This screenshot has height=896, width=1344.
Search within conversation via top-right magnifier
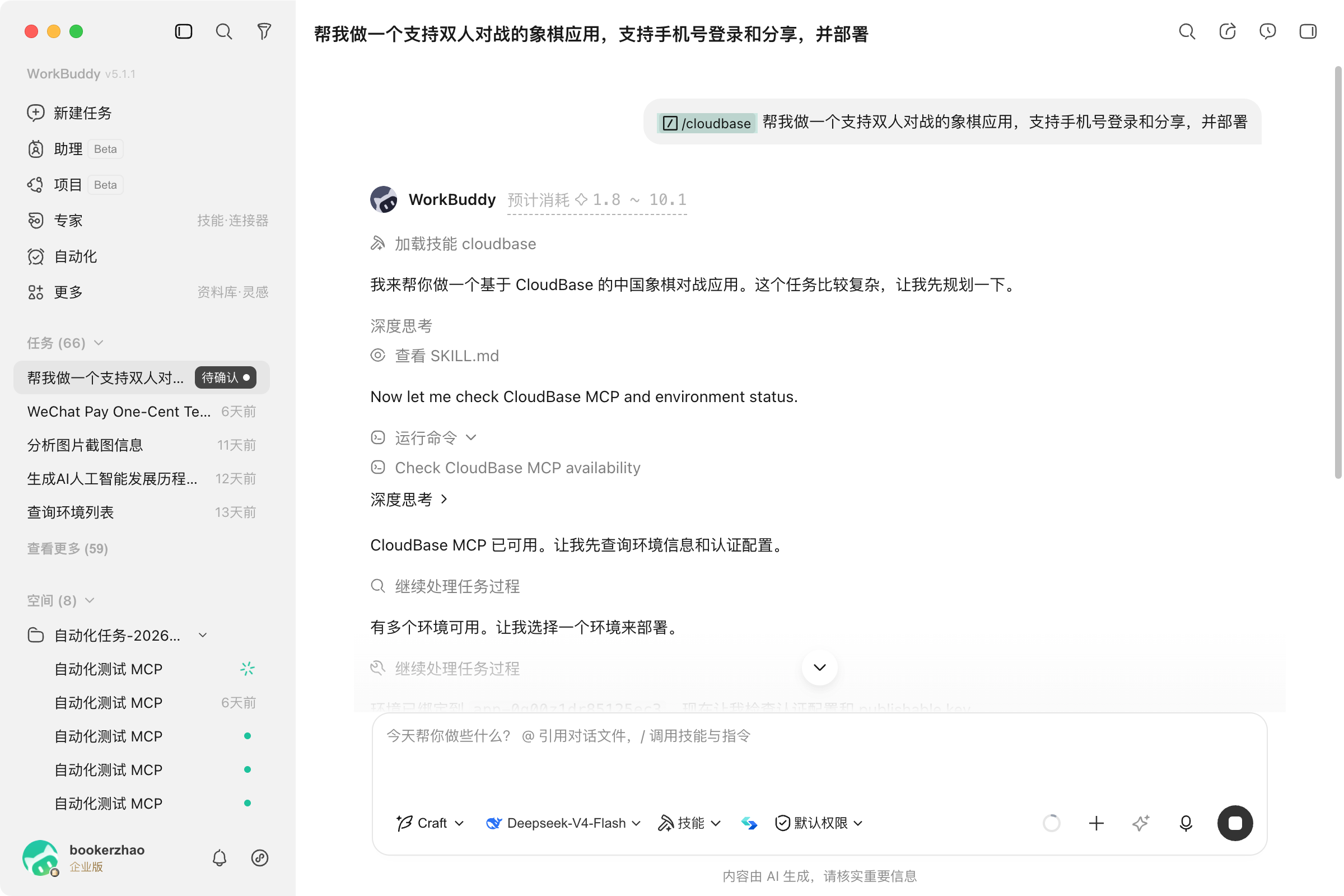pos(1187,31)
